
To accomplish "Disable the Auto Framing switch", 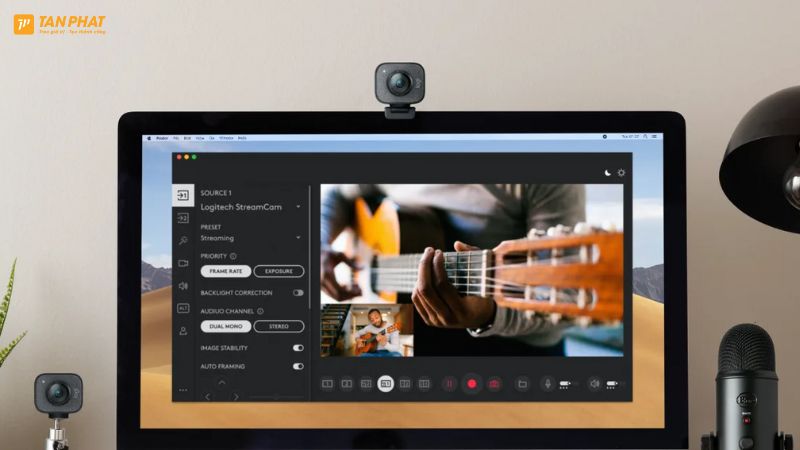I will click(298, 366).
